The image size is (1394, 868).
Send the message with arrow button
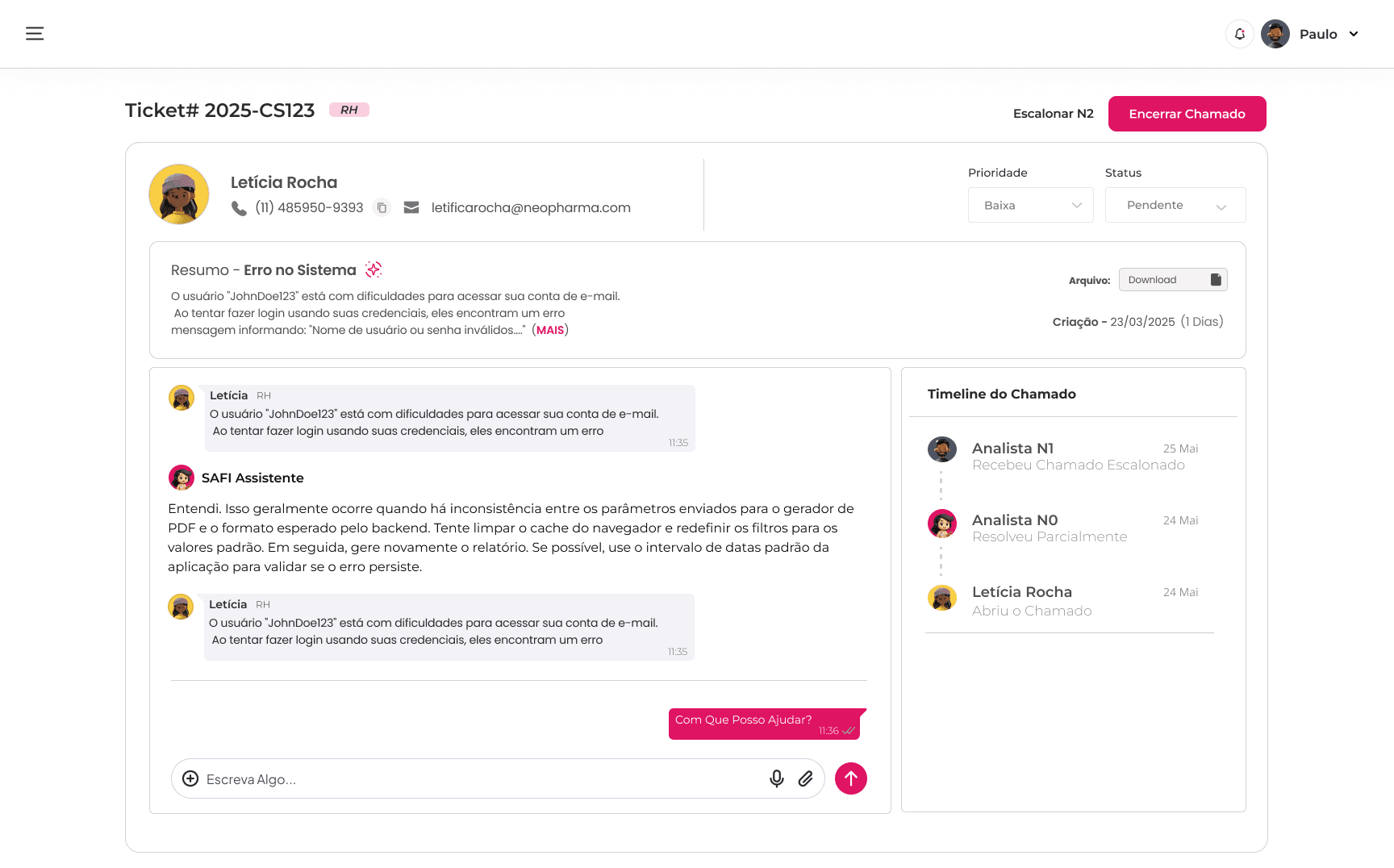pyautogui.click(x=850, y=778)
